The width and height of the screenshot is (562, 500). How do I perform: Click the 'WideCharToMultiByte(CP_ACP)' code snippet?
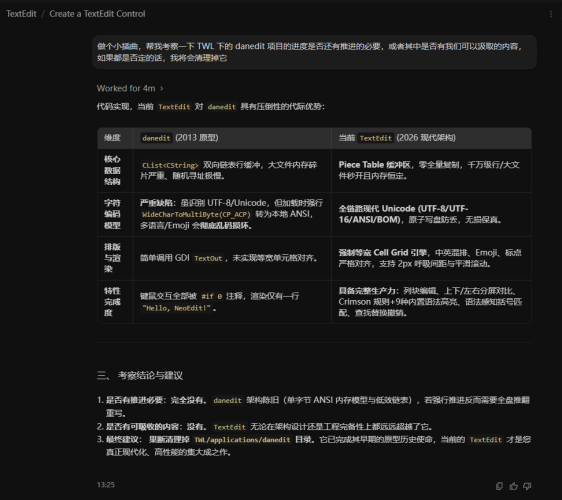pyautogui.click(x=196, y=214)
